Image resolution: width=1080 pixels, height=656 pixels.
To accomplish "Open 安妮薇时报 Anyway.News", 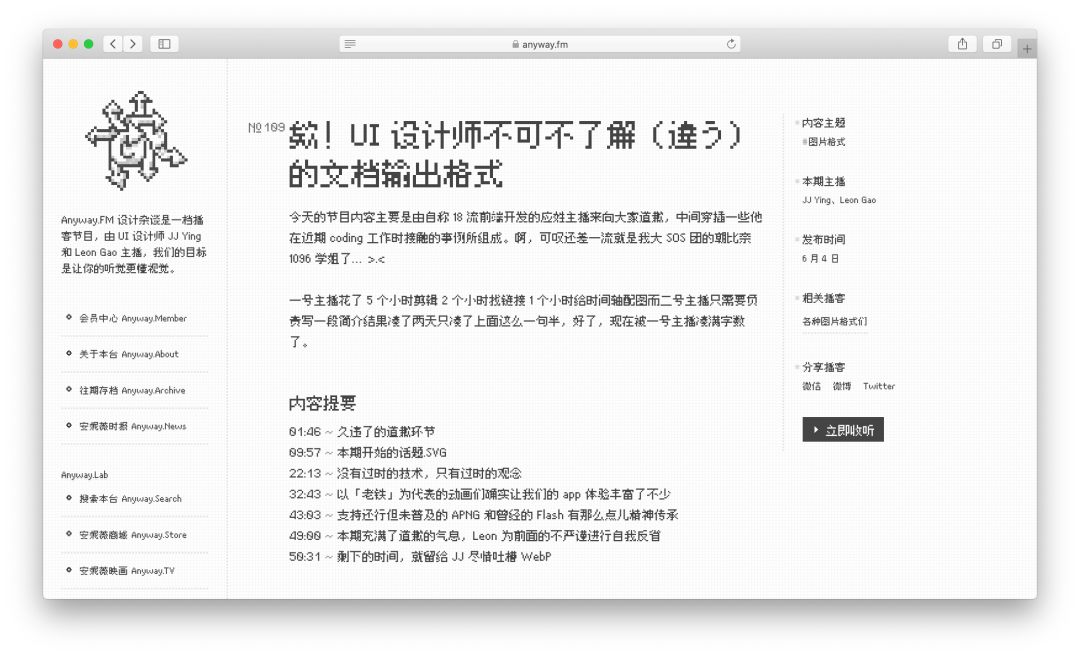I will [132, 426].
